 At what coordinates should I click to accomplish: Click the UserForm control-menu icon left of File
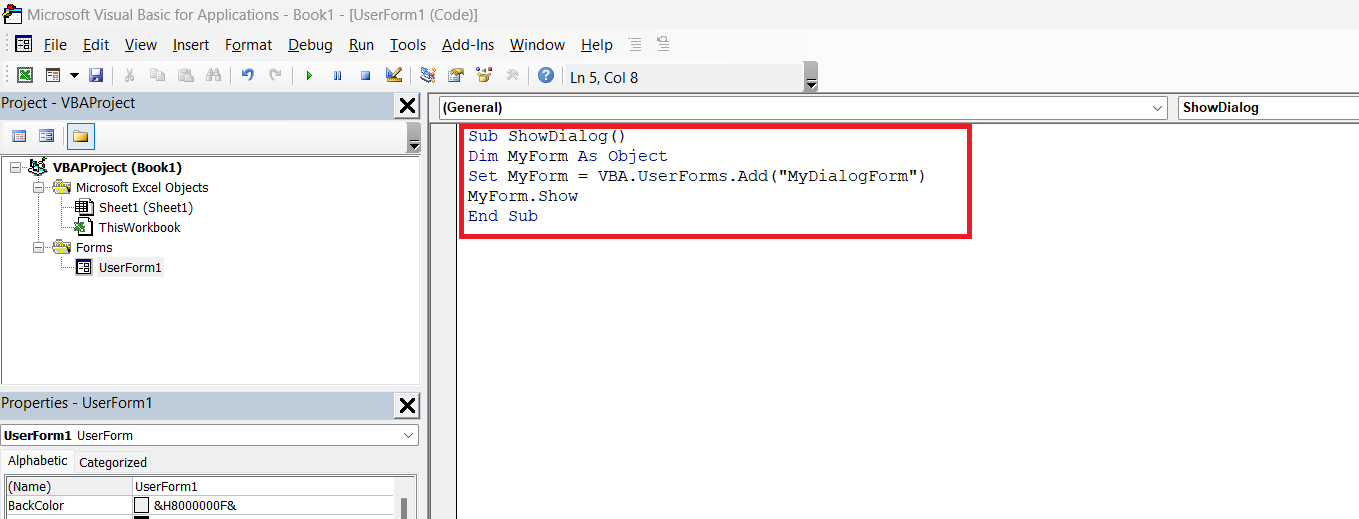pyautogui.click(x=23, y=44)
